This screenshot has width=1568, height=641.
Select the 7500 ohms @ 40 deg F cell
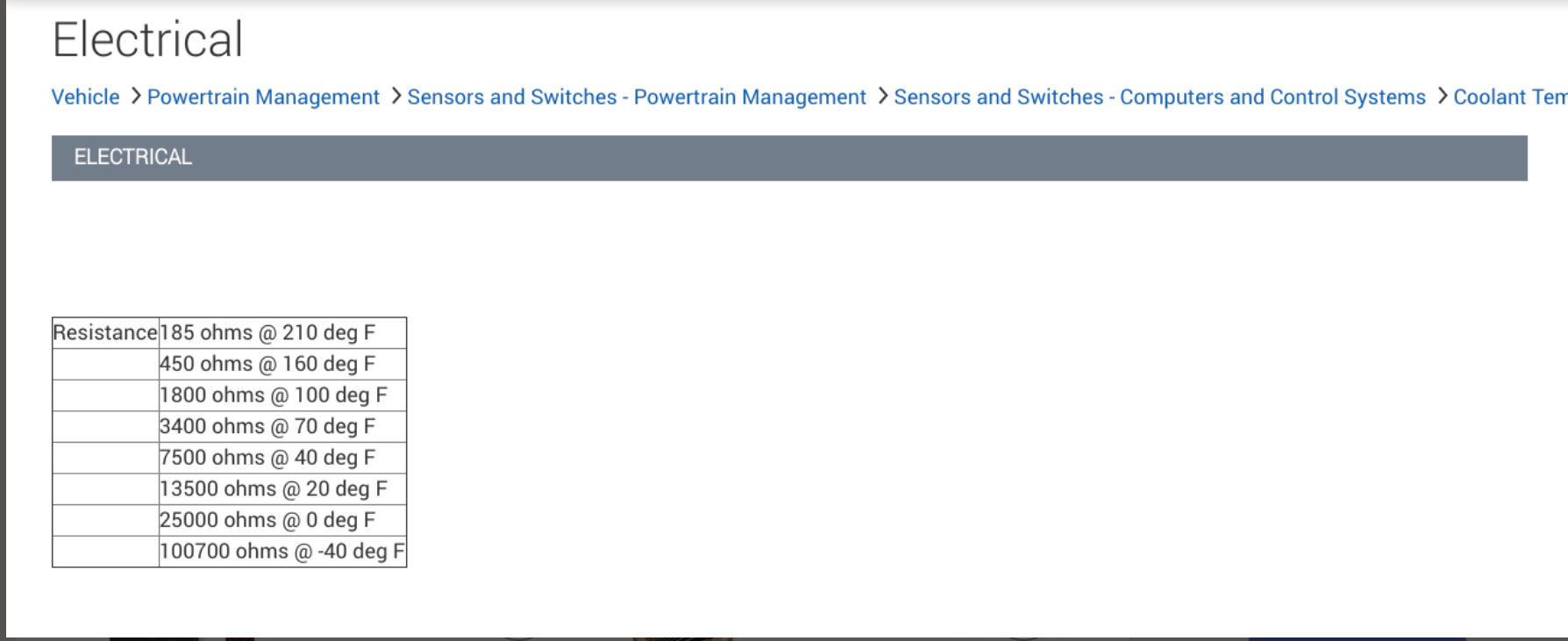coord(267,458)
